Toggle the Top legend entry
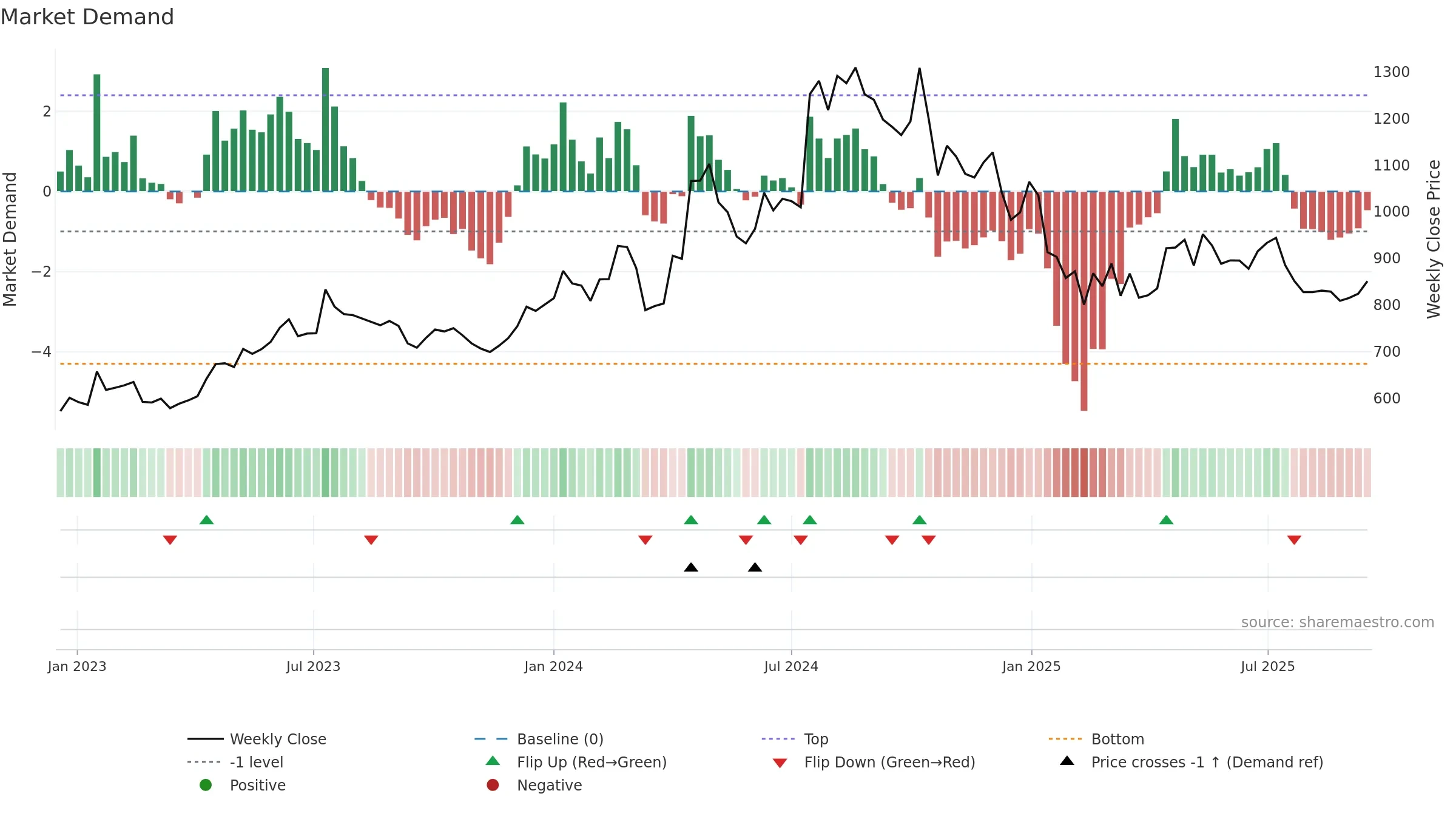 tap(795, 739)
